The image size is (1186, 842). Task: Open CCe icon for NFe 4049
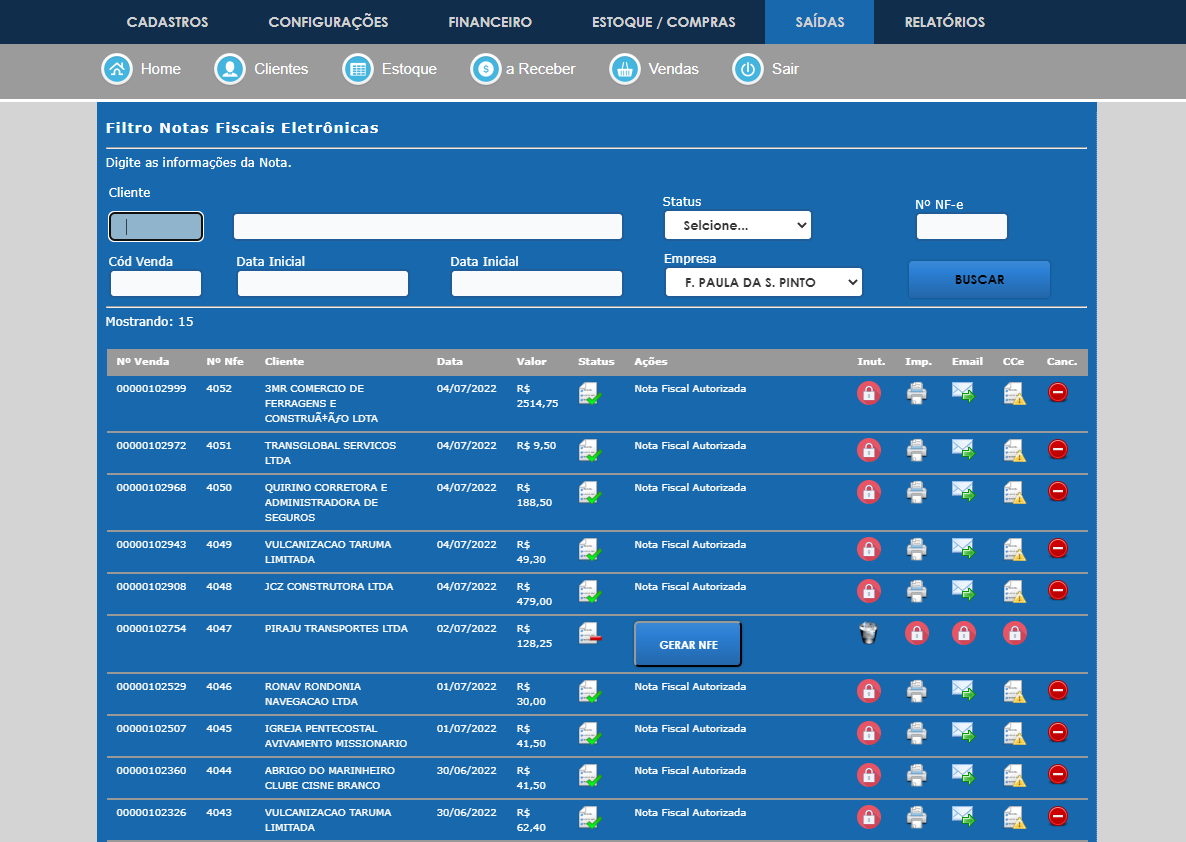tap(1015, 549)
